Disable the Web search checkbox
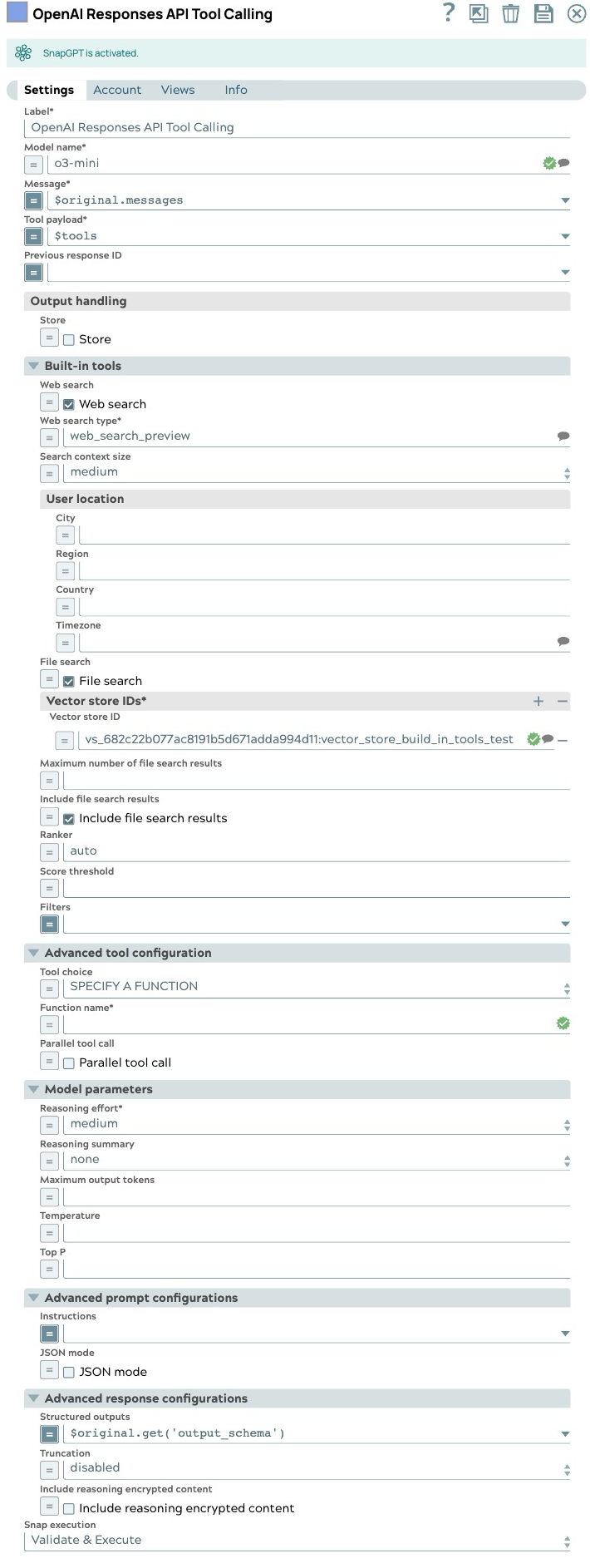The height and width of the screenshot is (1568, 590). [71, 403]
